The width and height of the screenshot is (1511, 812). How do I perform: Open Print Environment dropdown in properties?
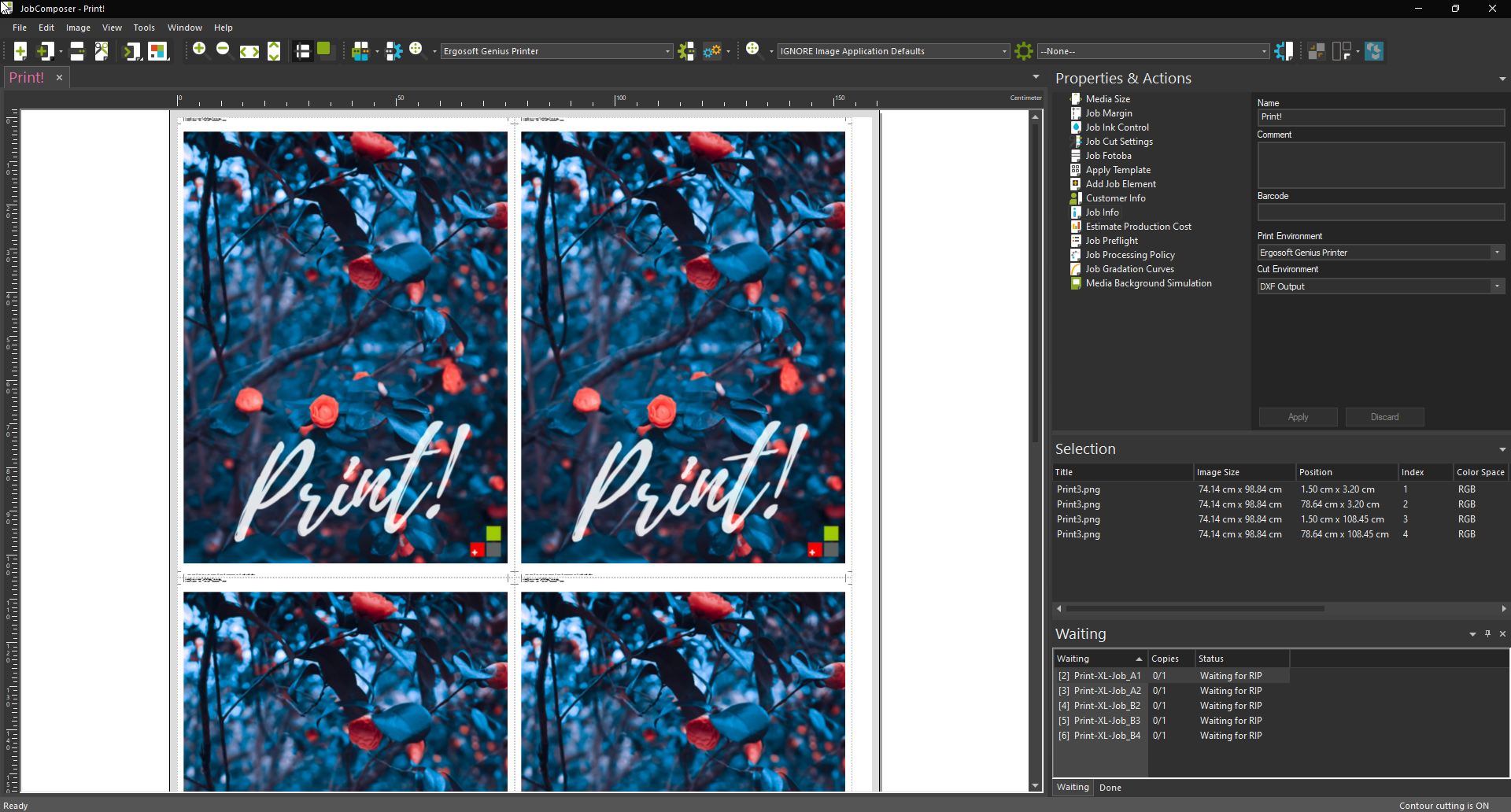click(x=1381, y=253)
